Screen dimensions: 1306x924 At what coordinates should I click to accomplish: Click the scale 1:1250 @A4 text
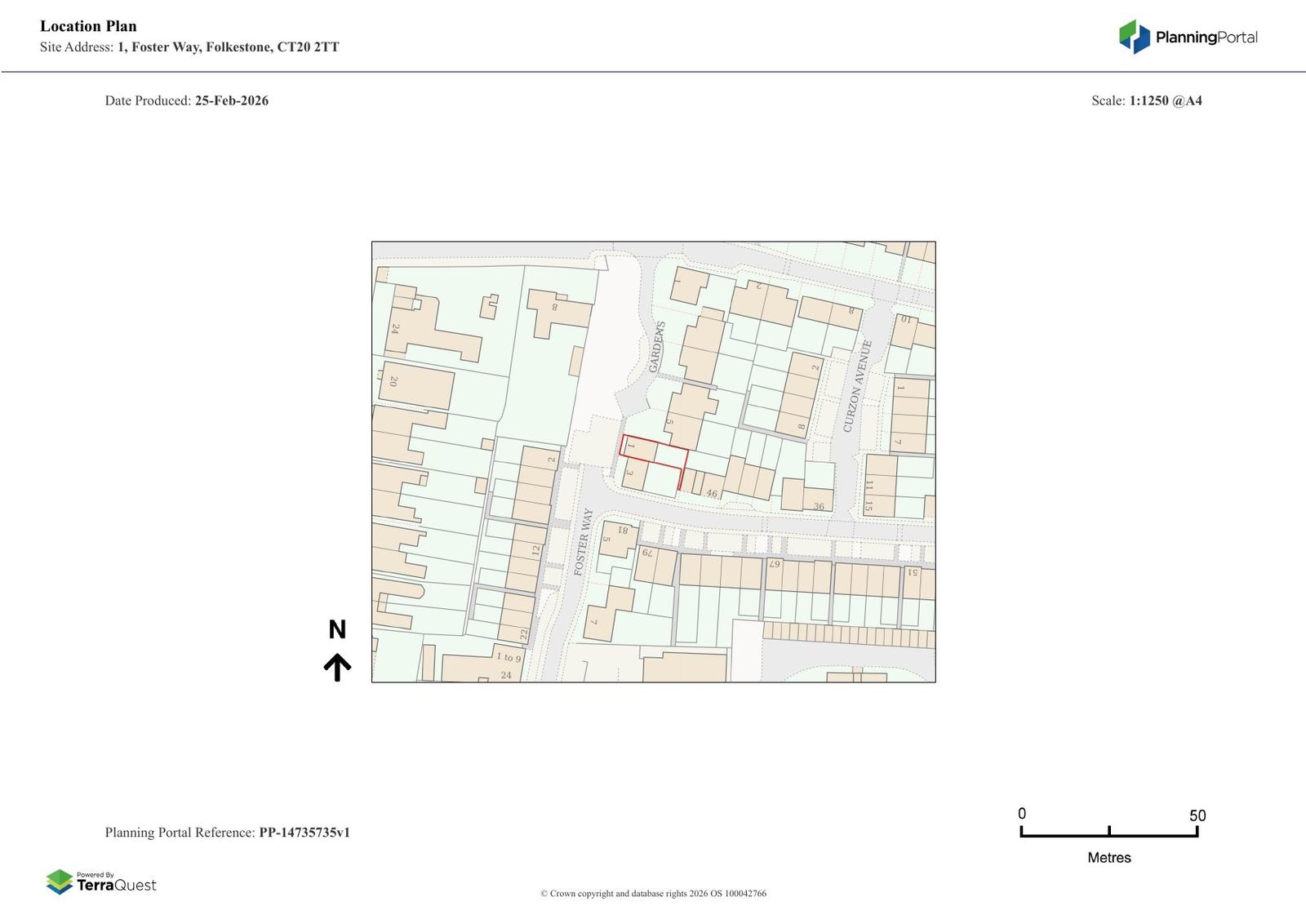pos(1165,100)
